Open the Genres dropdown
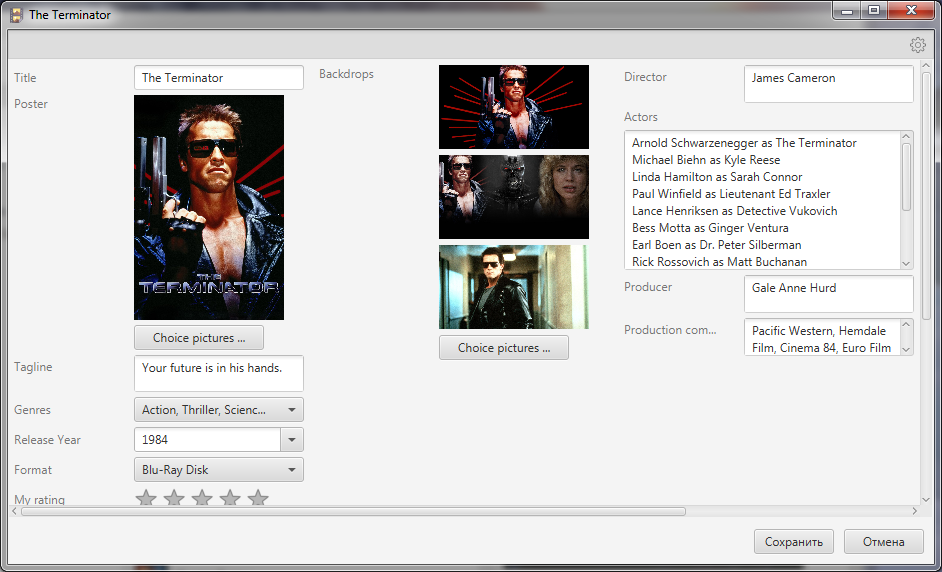942x572 pixels. (x=219, y=410)
